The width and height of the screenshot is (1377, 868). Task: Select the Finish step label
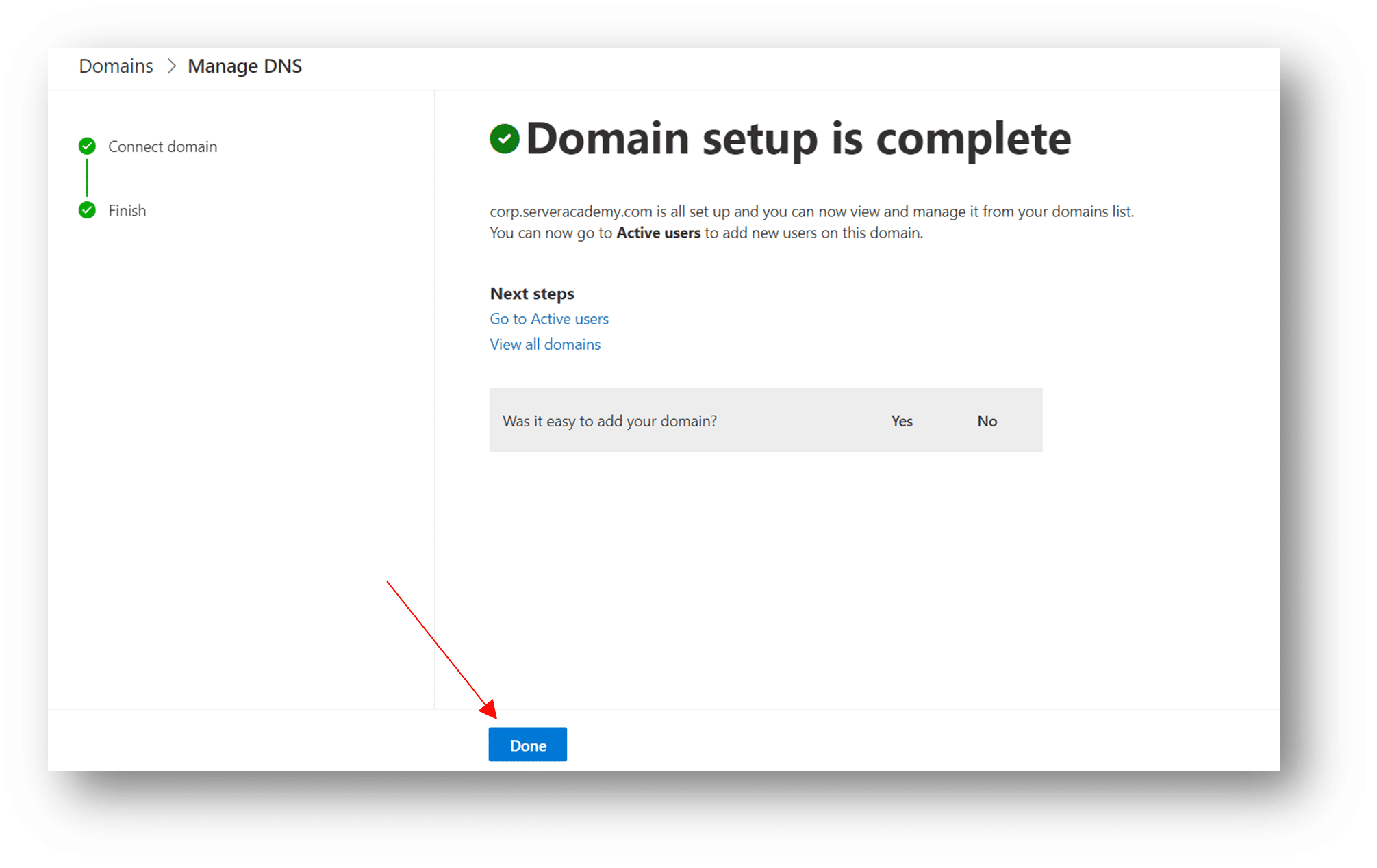click(x=127, y=210)
